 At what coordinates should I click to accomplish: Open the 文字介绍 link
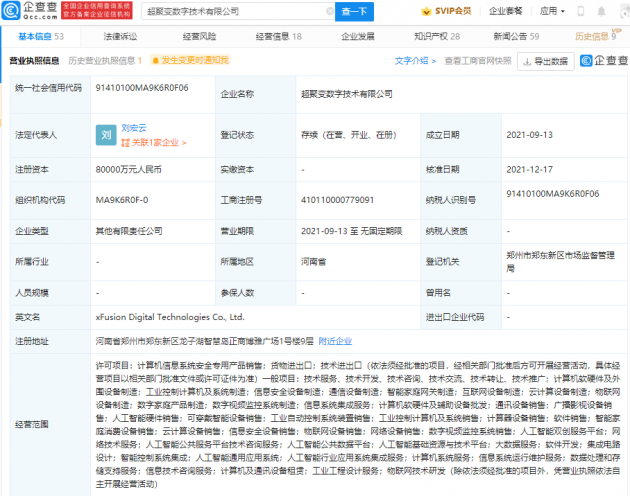click(415, 61)
